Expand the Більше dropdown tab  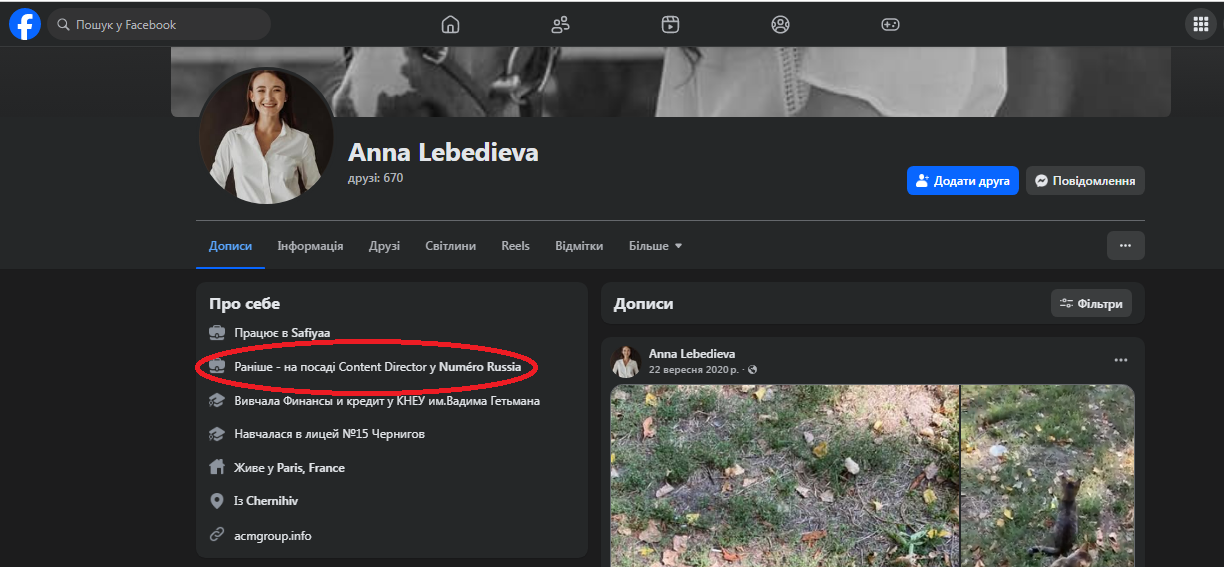pos(655,246)
